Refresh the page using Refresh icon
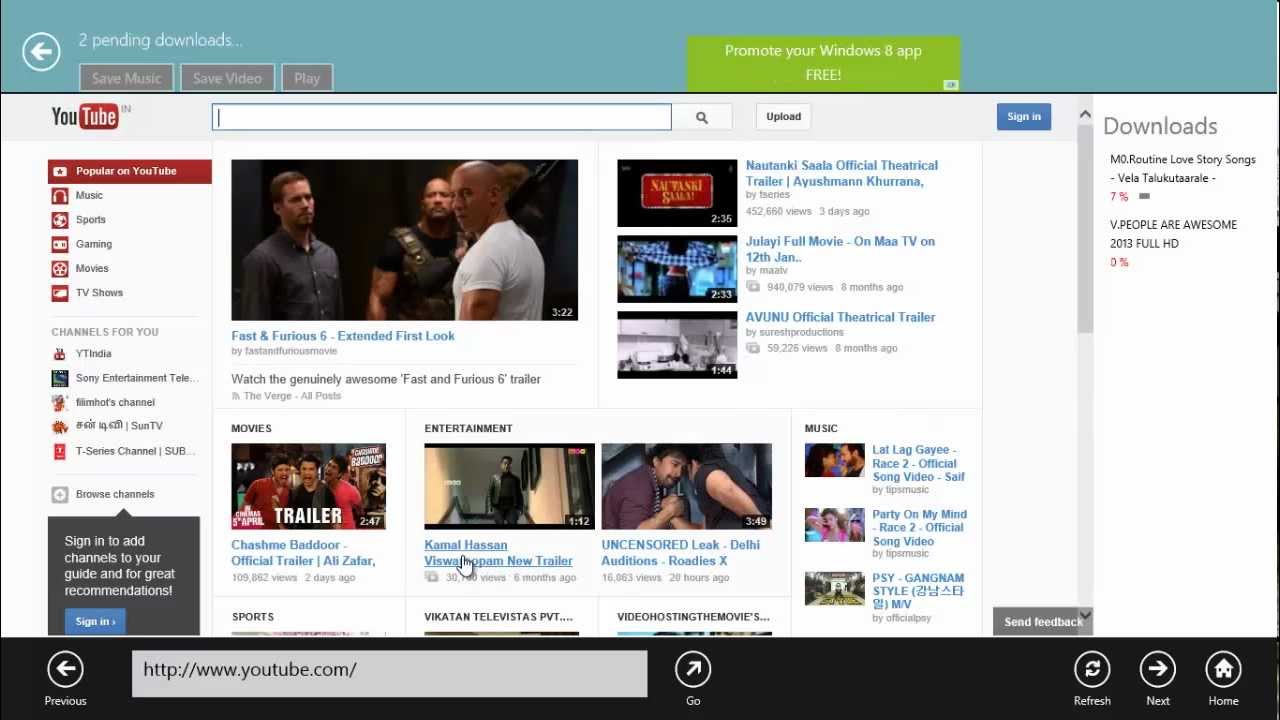Viewport: 1280px width, 720px height. pyautogui.click(x=1092, y=669)
